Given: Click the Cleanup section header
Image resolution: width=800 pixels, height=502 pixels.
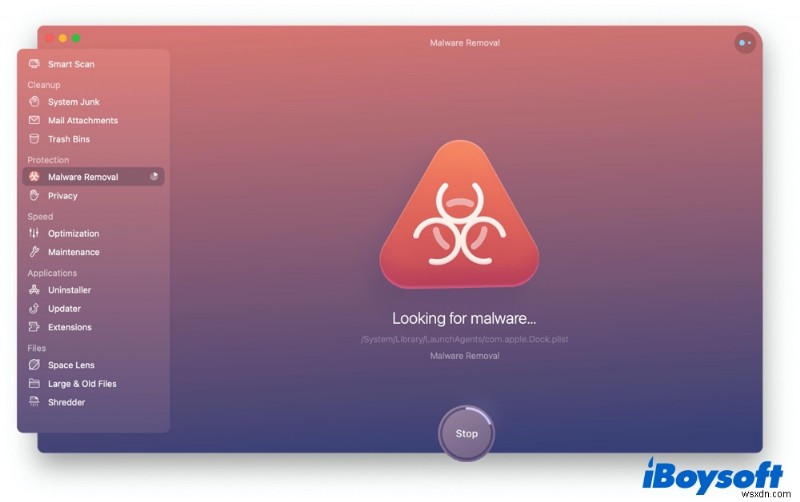Looking at the screenshot, I should [44, 85].
